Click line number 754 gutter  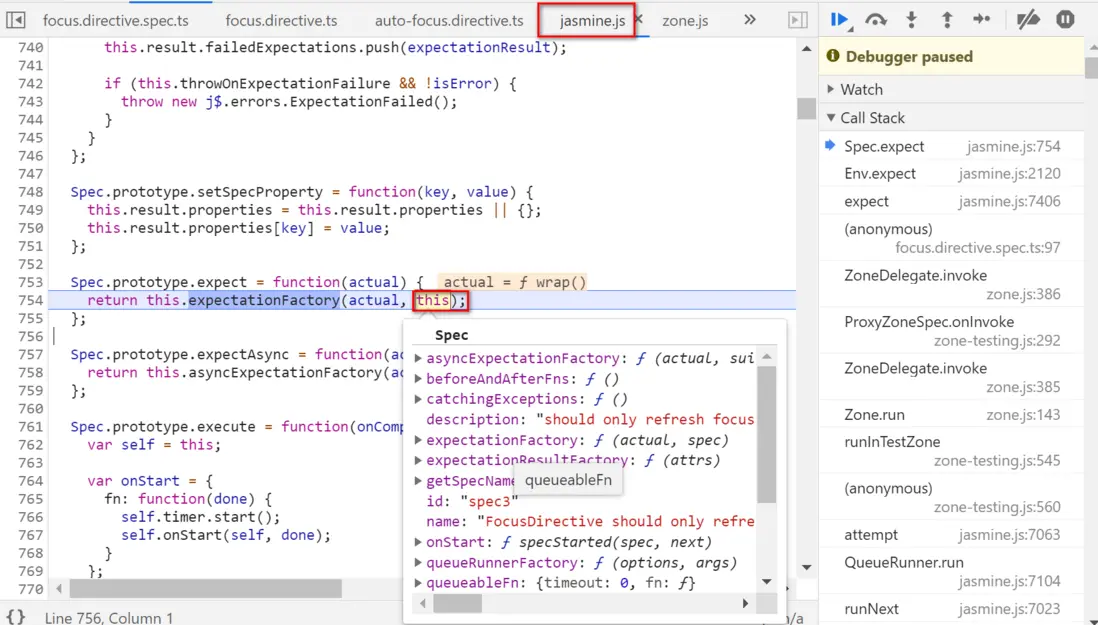pos(31,300)
